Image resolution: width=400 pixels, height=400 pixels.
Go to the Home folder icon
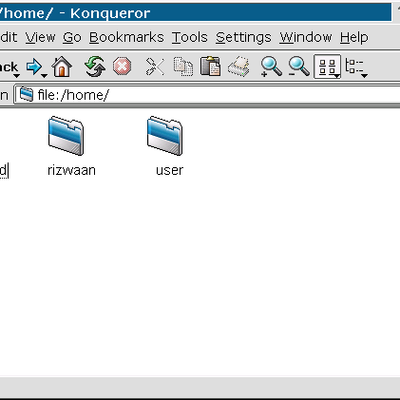point(62,66)
